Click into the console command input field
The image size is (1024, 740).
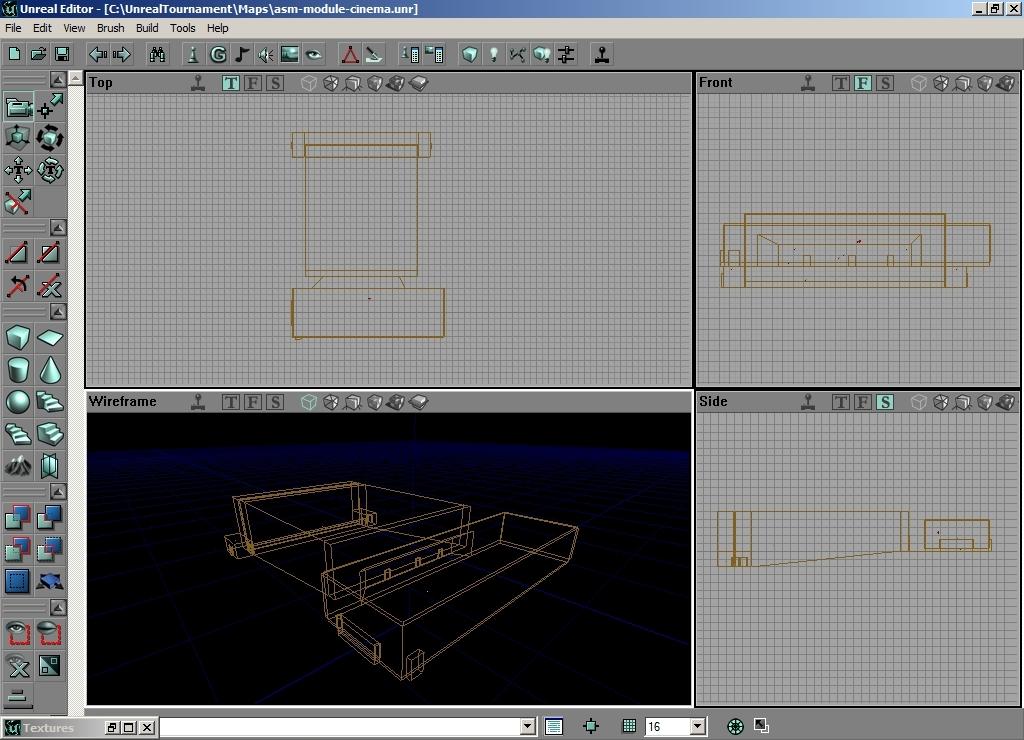[340, 727]
